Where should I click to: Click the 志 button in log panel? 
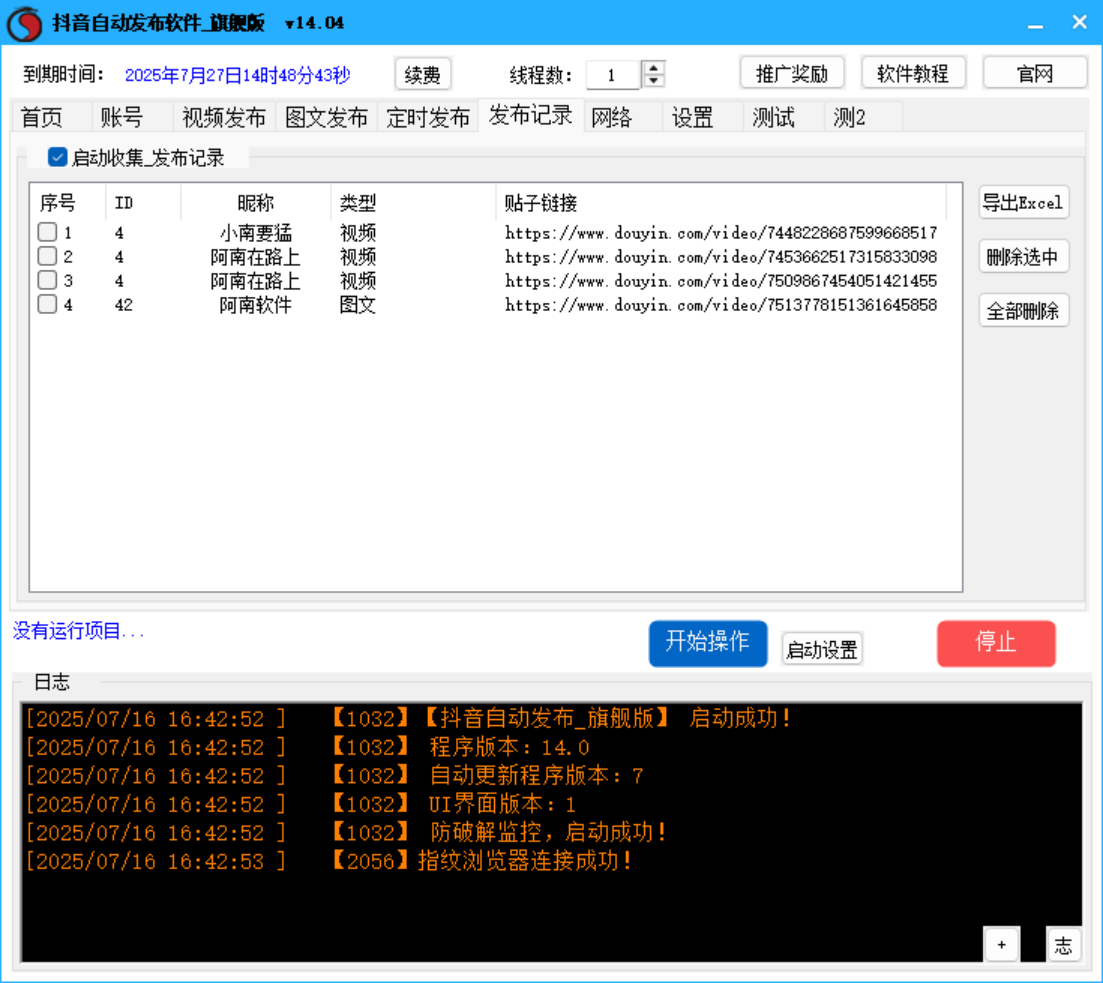[1063, 945]
